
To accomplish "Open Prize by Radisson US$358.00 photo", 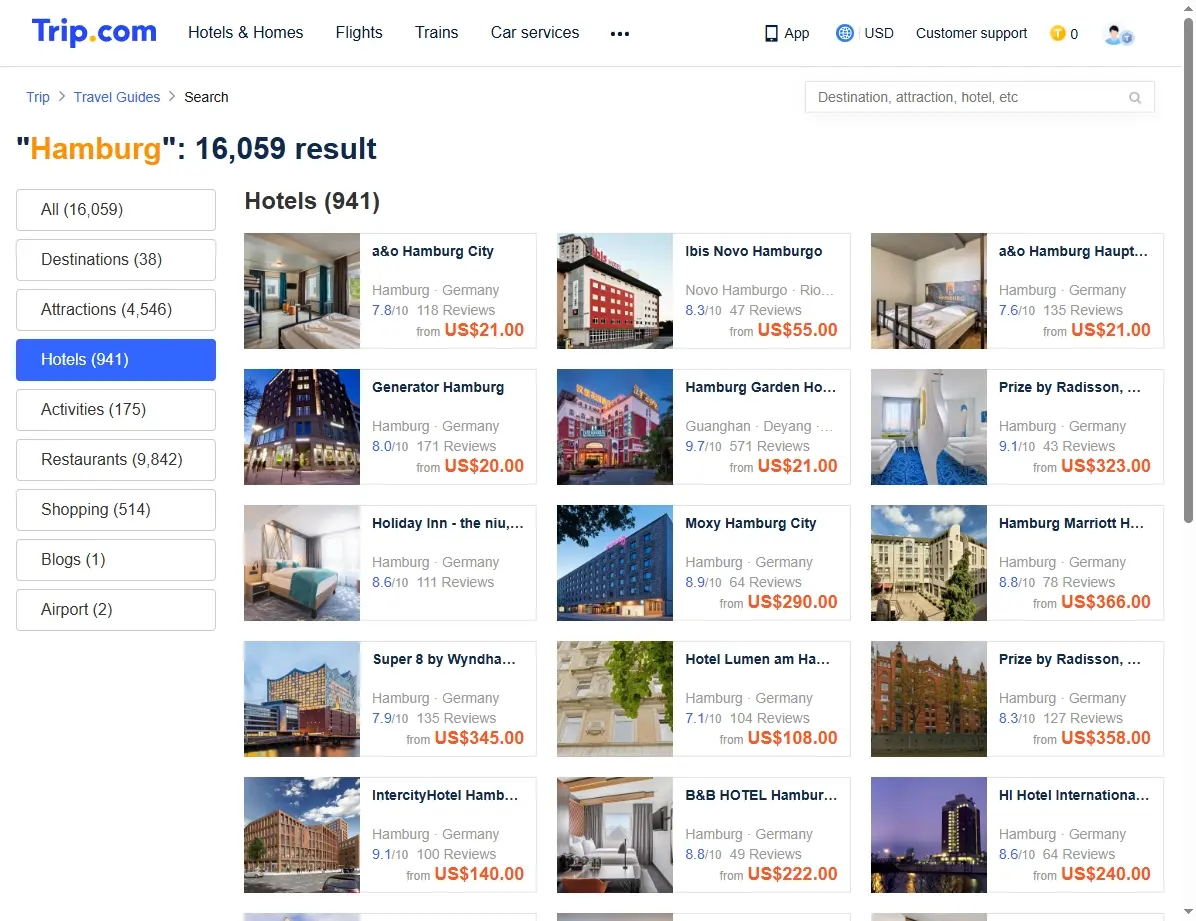I will pos(928,699).
